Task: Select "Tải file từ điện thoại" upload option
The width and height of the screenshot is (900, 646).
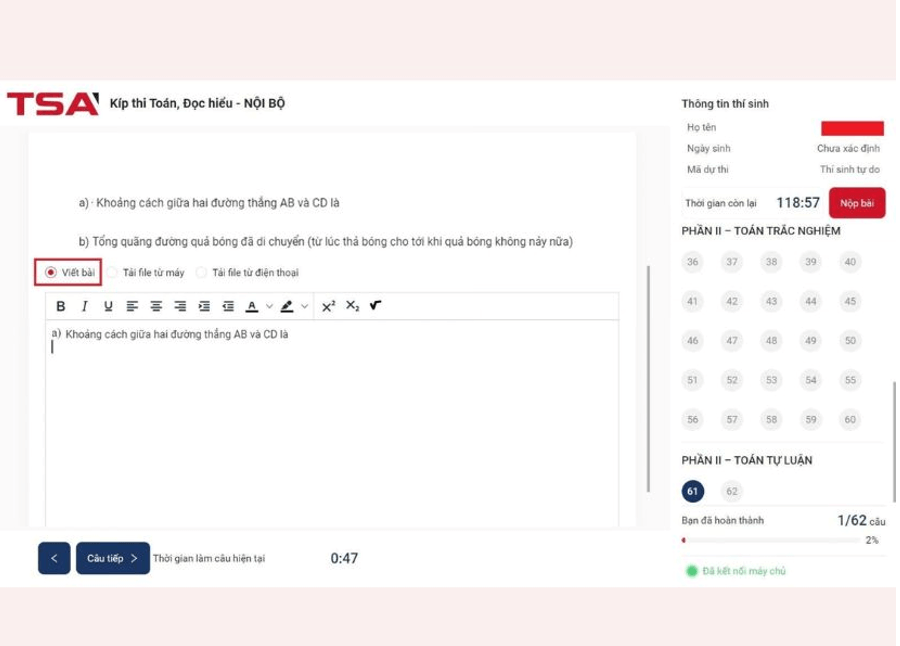Action: coord(202,272)
